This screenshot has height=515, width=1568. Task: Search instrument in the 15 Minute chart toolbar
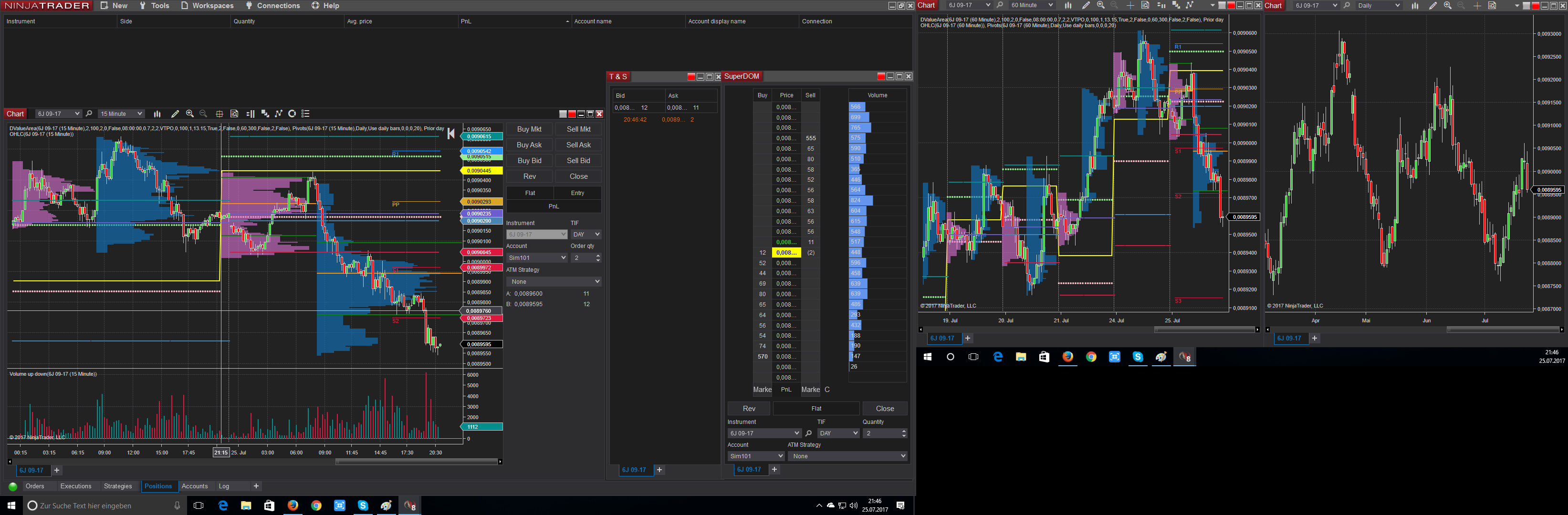(x=89, y=113)
